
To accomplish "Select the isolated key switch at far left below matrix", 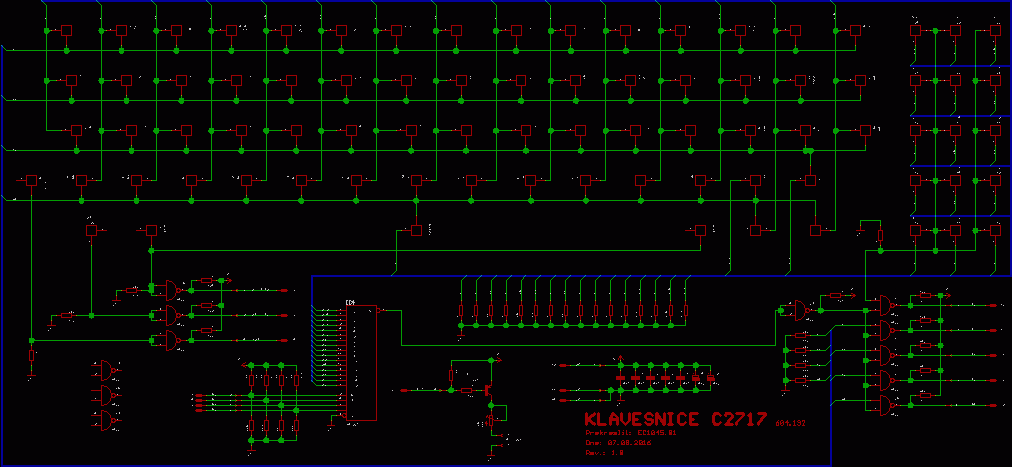I will (x=92, y=230).
